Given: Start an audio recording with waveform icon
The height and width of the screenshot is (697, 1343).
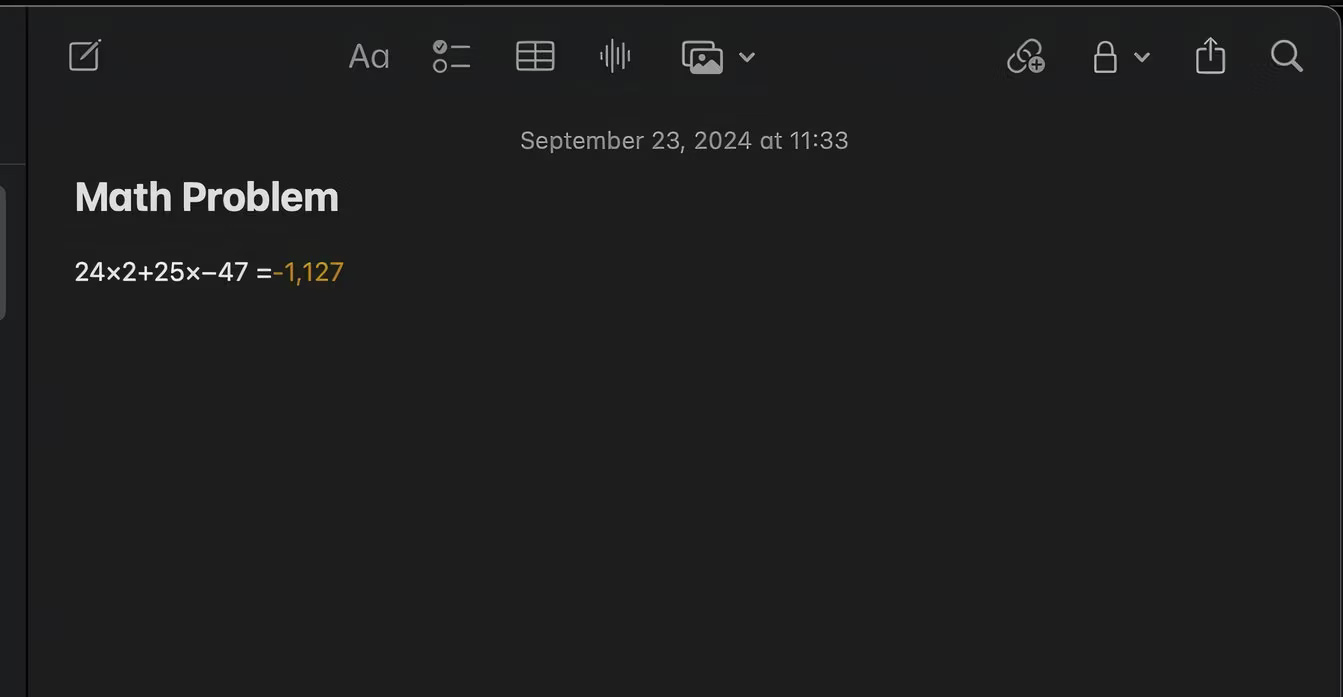Looking at the screenshot, I should pyautogui.click(x=615, y=57).
